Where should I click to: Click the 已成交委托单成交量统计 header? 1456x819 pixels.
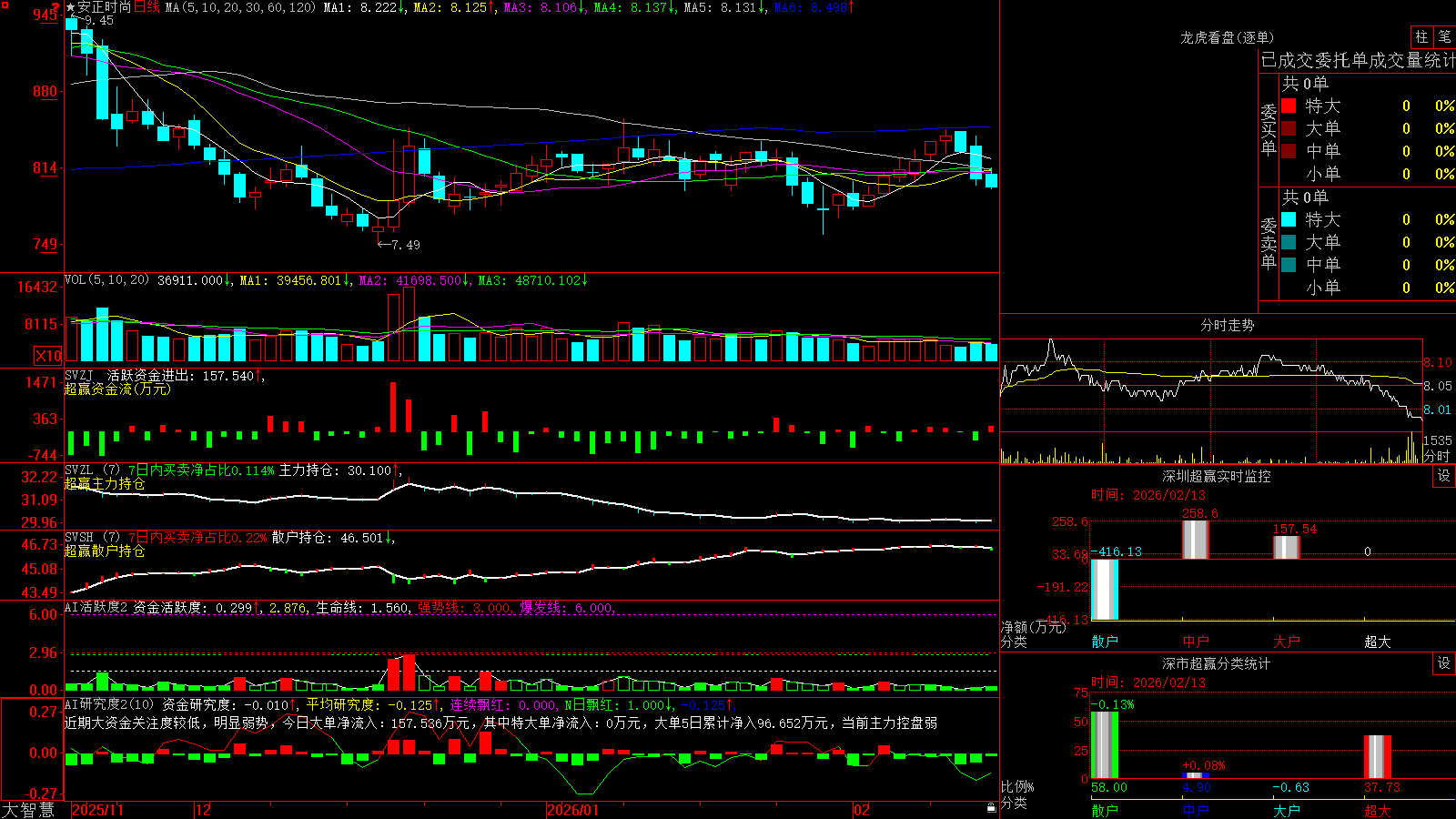click(x=1358, y=61)
